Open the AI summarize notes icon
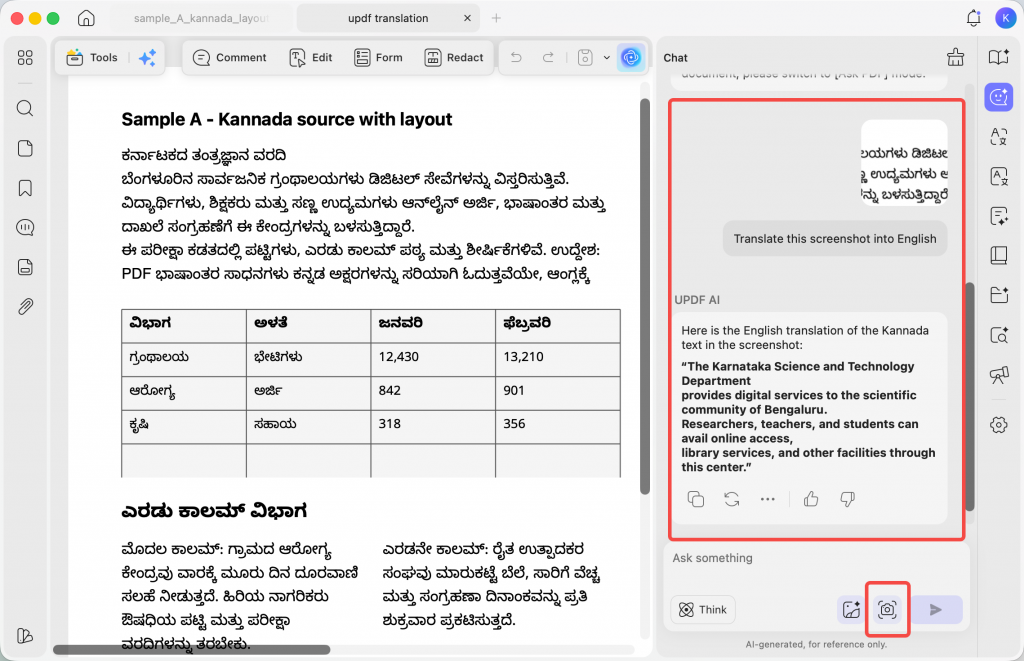Viewport: 1024px width, 661px height. 999,216
